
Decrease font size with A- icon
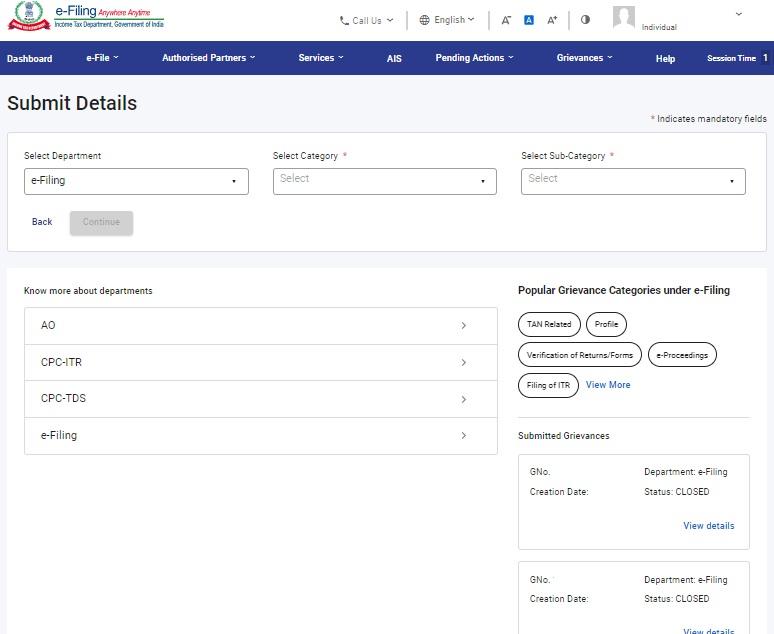pyautogui.click(x=506, y=20)
